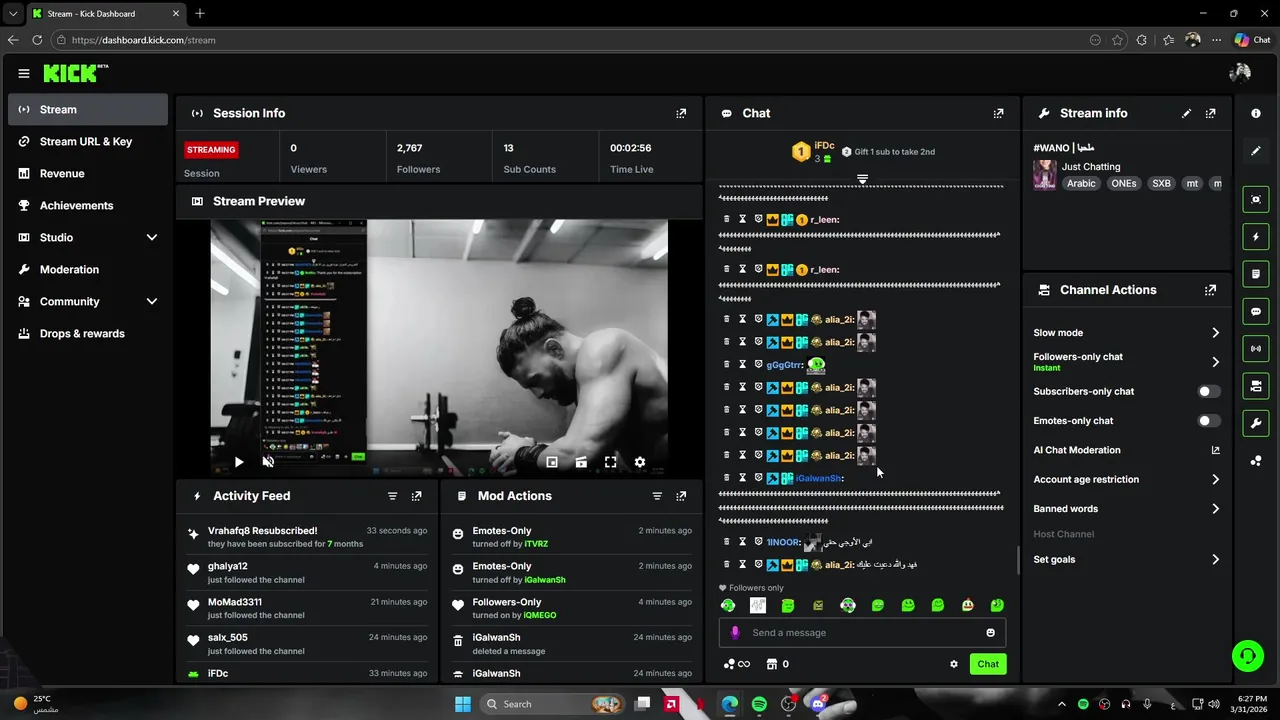
Task: Click the green Chat send button
Action: click(988, 664)
